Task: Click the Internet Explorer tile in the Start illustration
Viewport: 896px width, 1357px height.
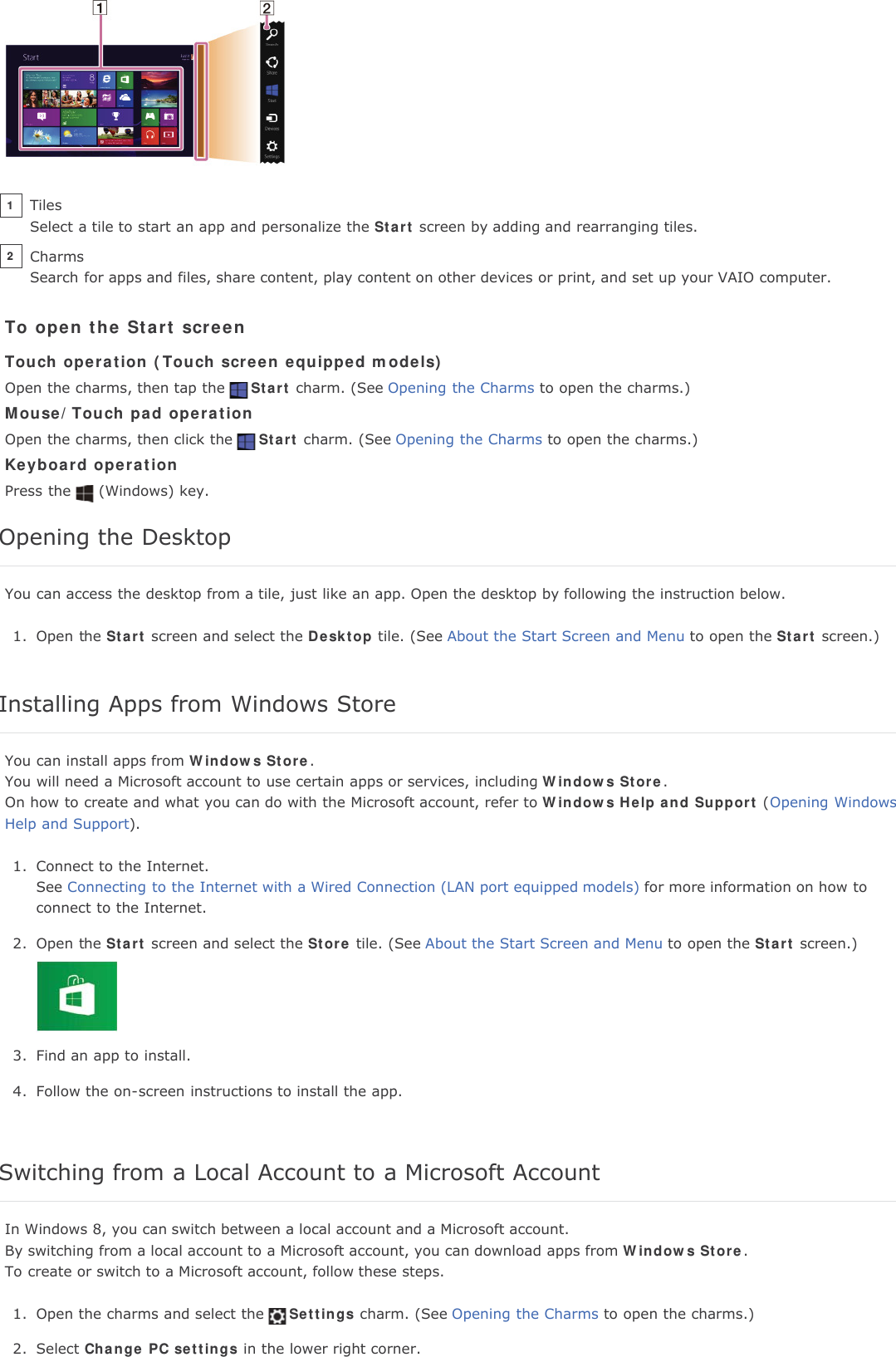Action: [x=106, y=80]
